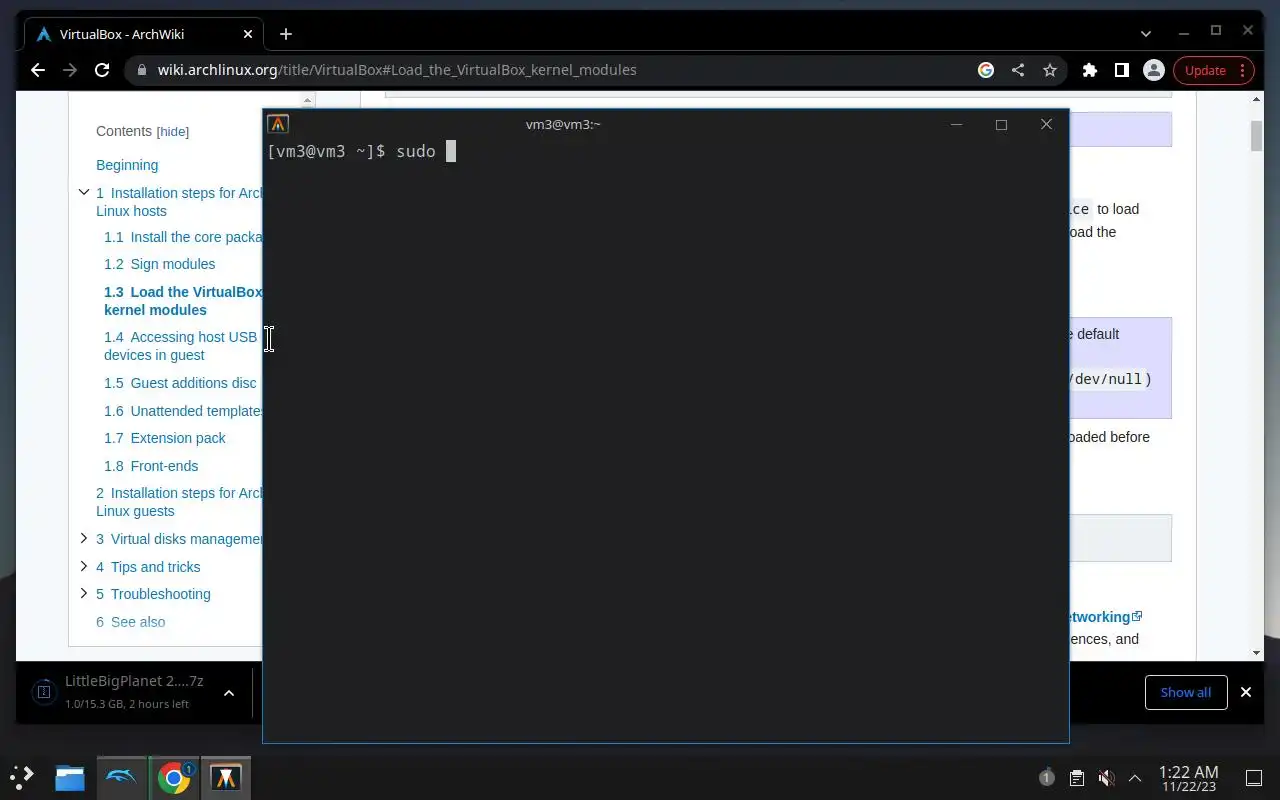Select the VirtualBox - ArchWiki tab
The height and width of the screenshot is (800, 1280).
(144, 34)
